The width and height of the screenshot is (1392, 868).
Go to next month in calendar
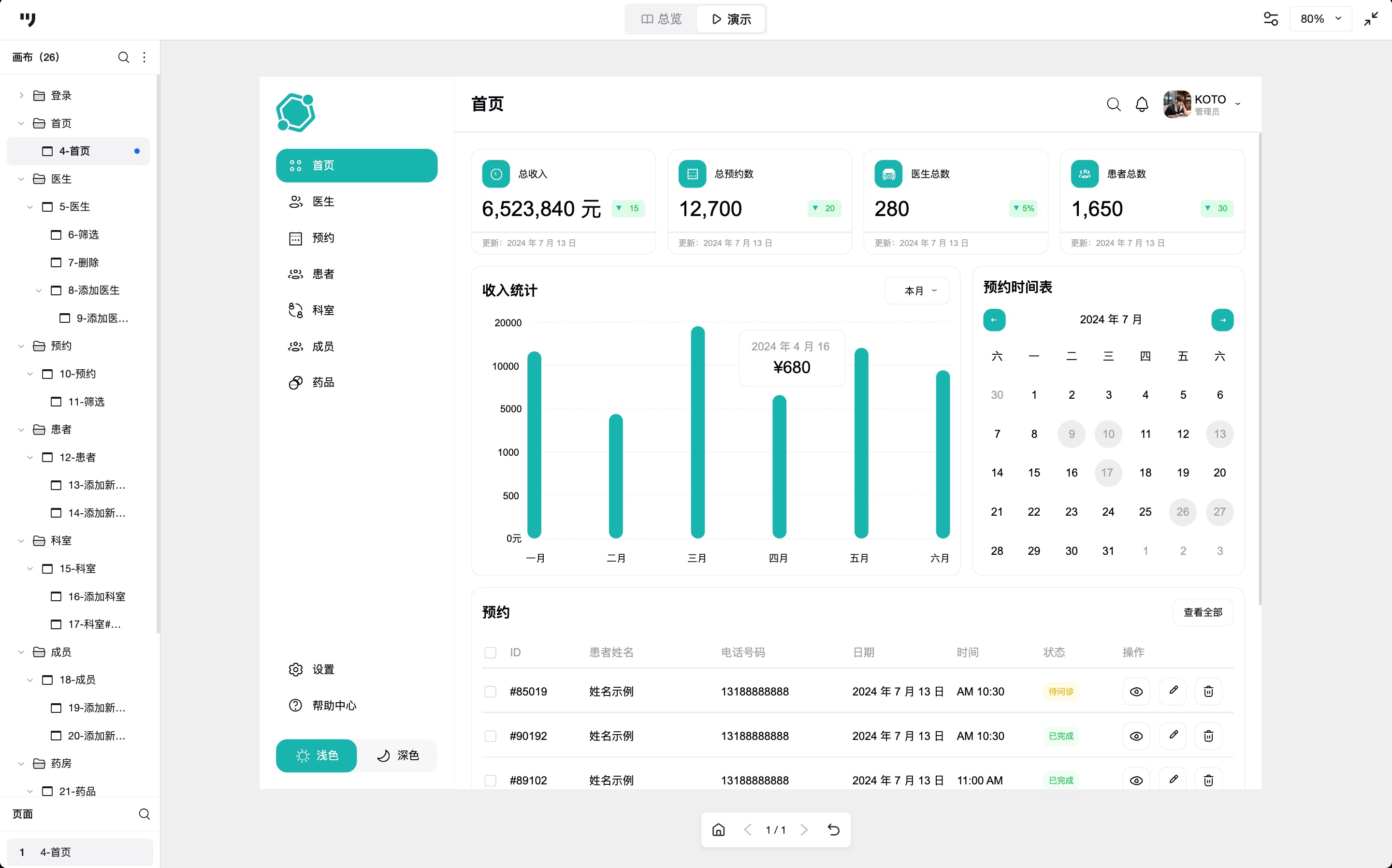click(1222, 320)
